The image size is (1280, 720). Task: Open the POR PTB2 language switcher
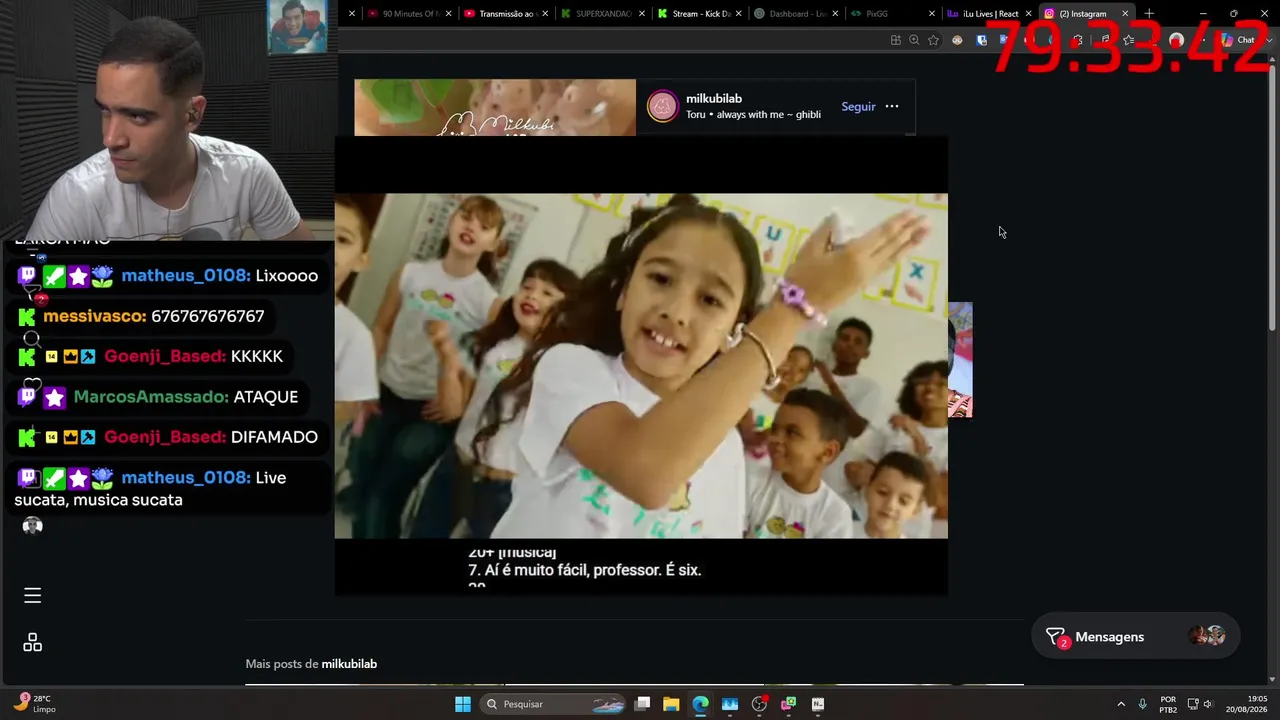[x=1168, y=704]
